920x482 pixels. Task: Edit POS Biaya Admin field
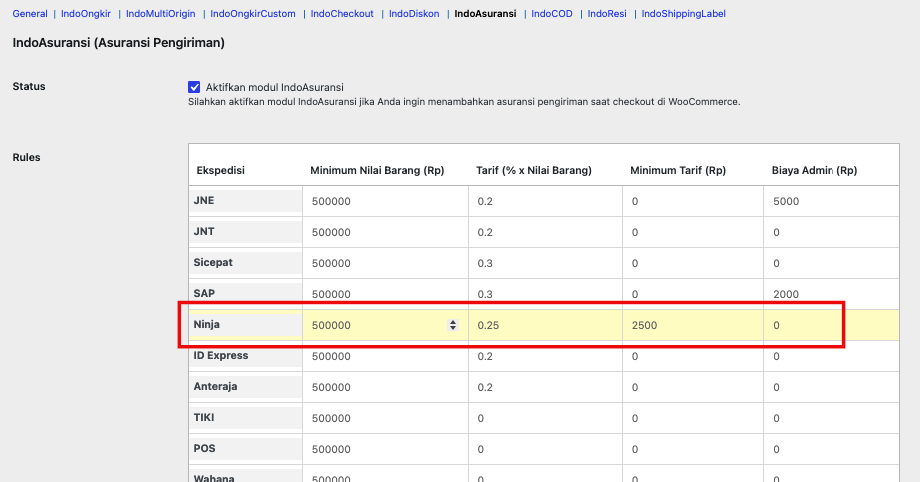(831, 450)
